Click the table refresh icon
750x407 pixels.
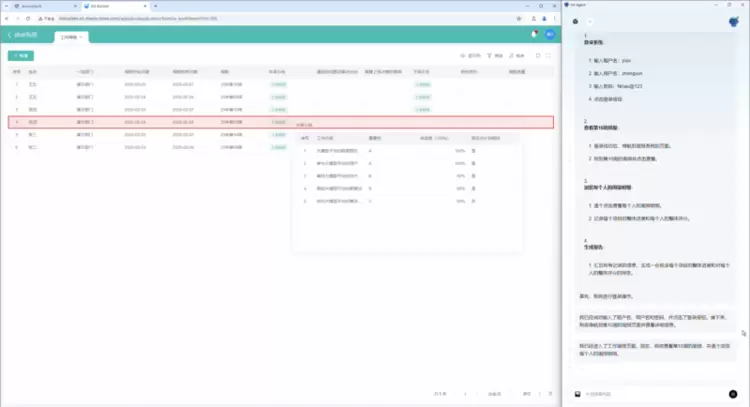point(538,56)
